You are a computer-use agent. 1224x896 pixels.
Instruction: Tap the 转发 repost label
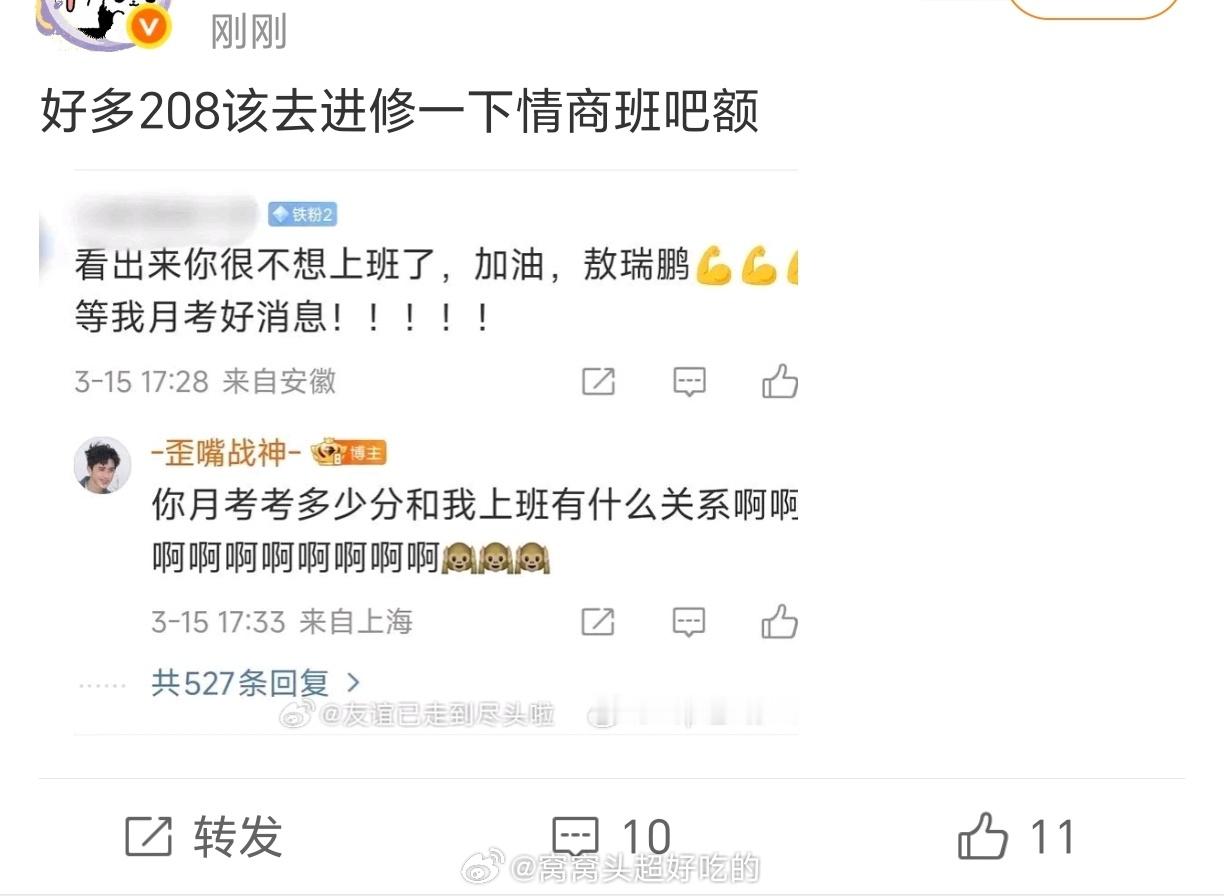click(x=238, y=836)
